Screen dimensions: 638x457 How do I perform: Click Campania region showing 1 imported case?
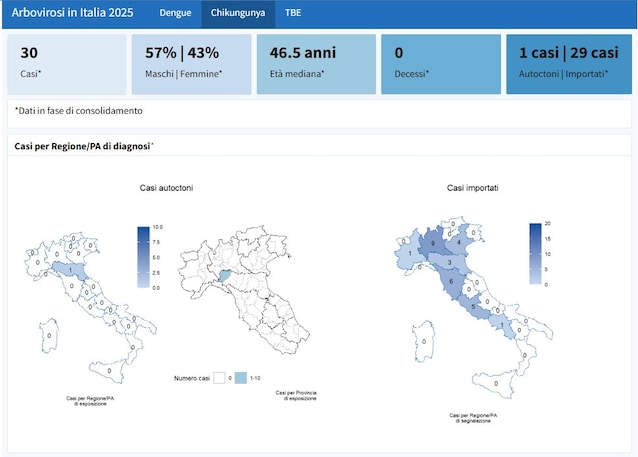click(x=502, y=325)
